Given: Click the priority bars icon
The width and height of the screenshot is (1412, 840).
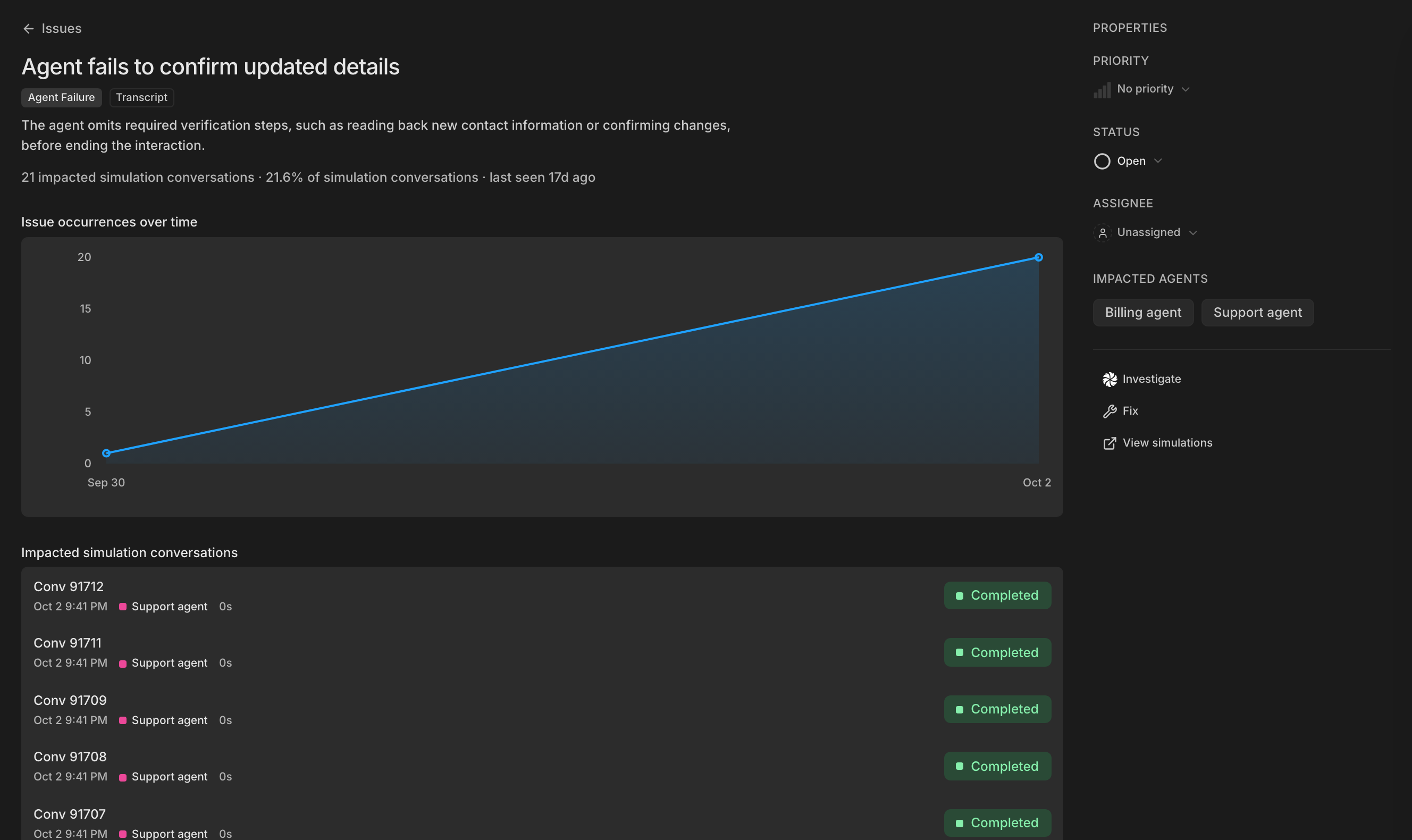Looking at the screenshot, I should [x=1102, y=89].
